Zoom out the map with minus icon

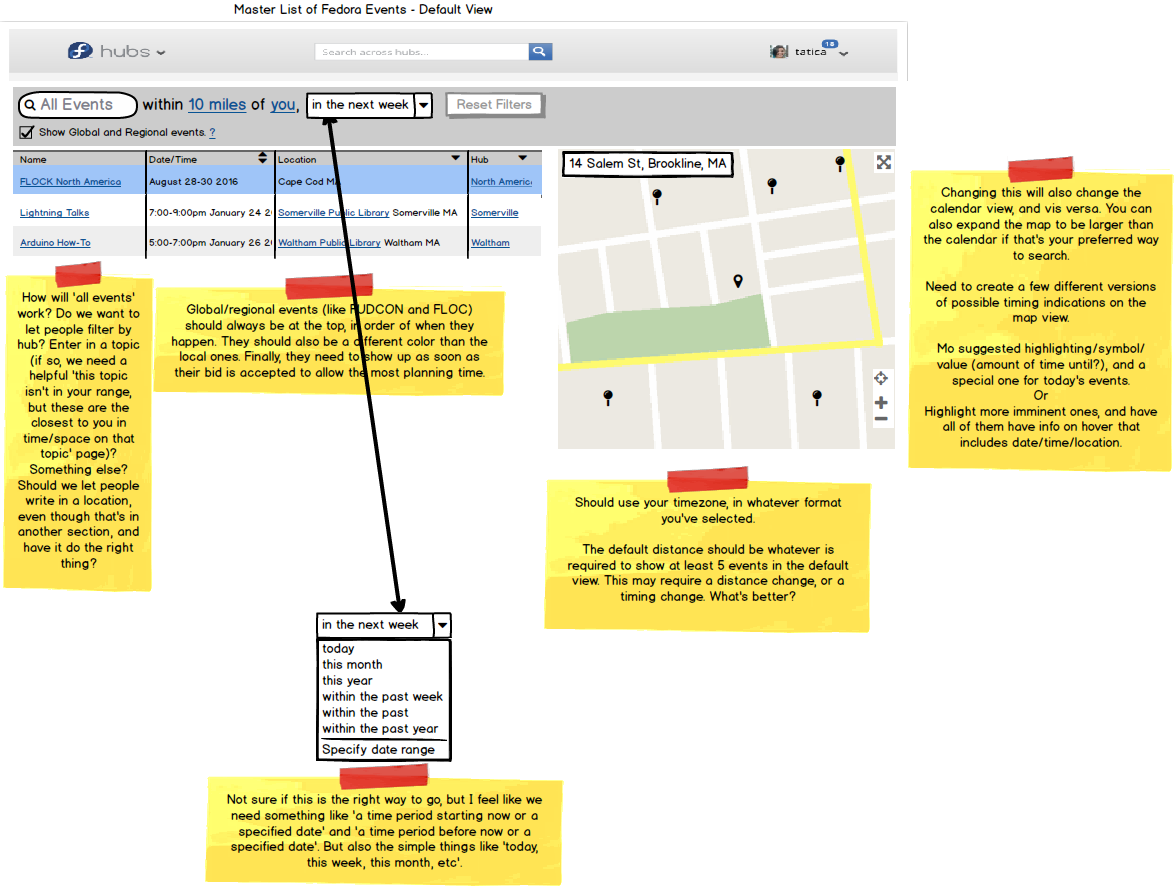881,419
